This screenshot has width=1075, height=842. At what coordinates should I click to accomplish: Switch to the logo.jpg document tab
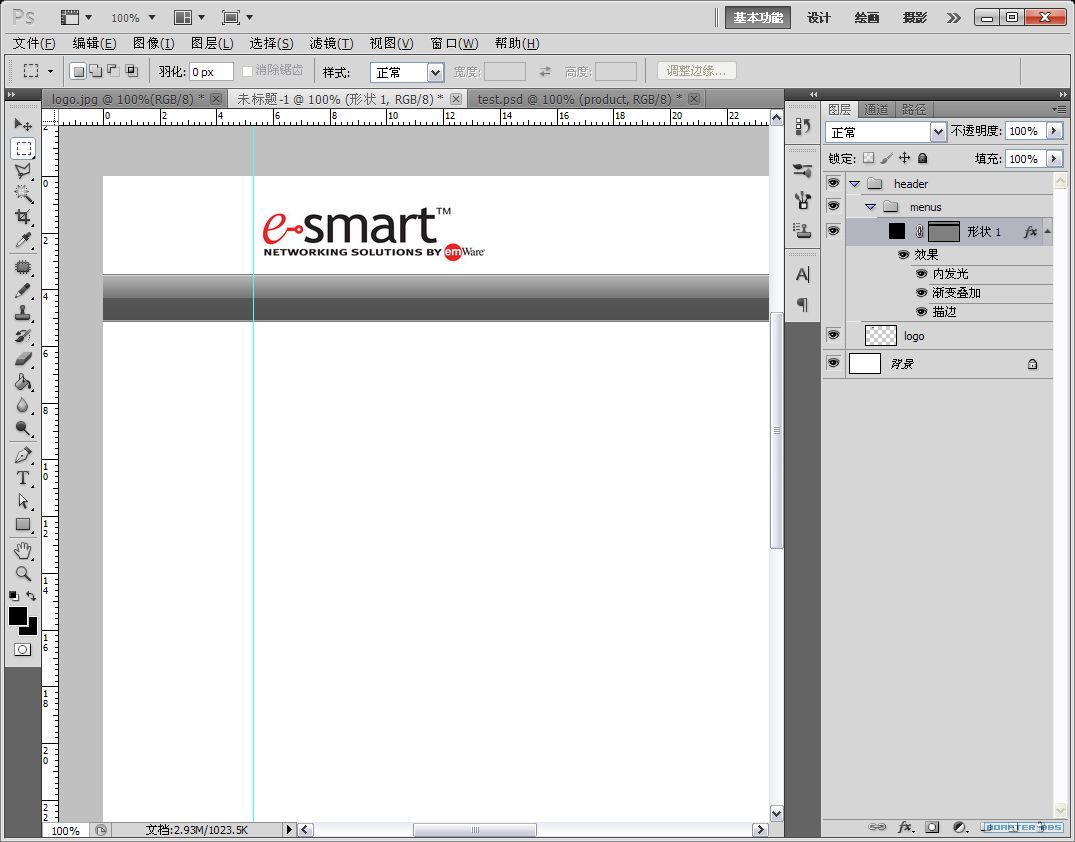pyautogui.click(x=128, y=99)
